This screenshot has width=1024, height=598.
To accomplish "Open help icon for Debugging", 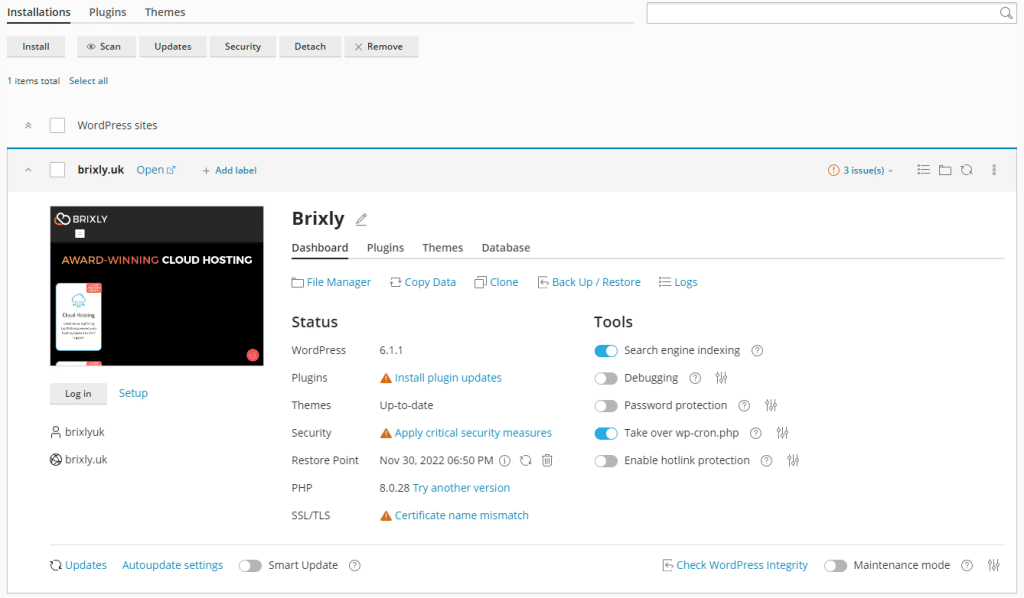I will pos(696,378).
